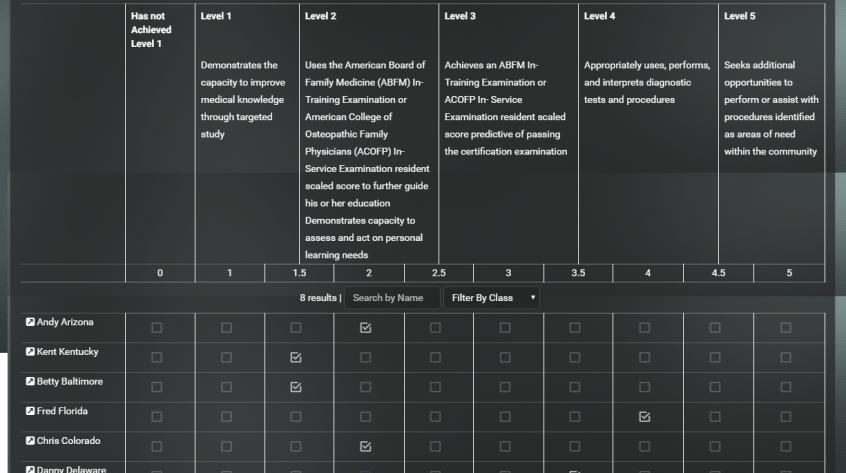Select the Fred Florida name
The image size is (846, 473).
coord(62,411)
